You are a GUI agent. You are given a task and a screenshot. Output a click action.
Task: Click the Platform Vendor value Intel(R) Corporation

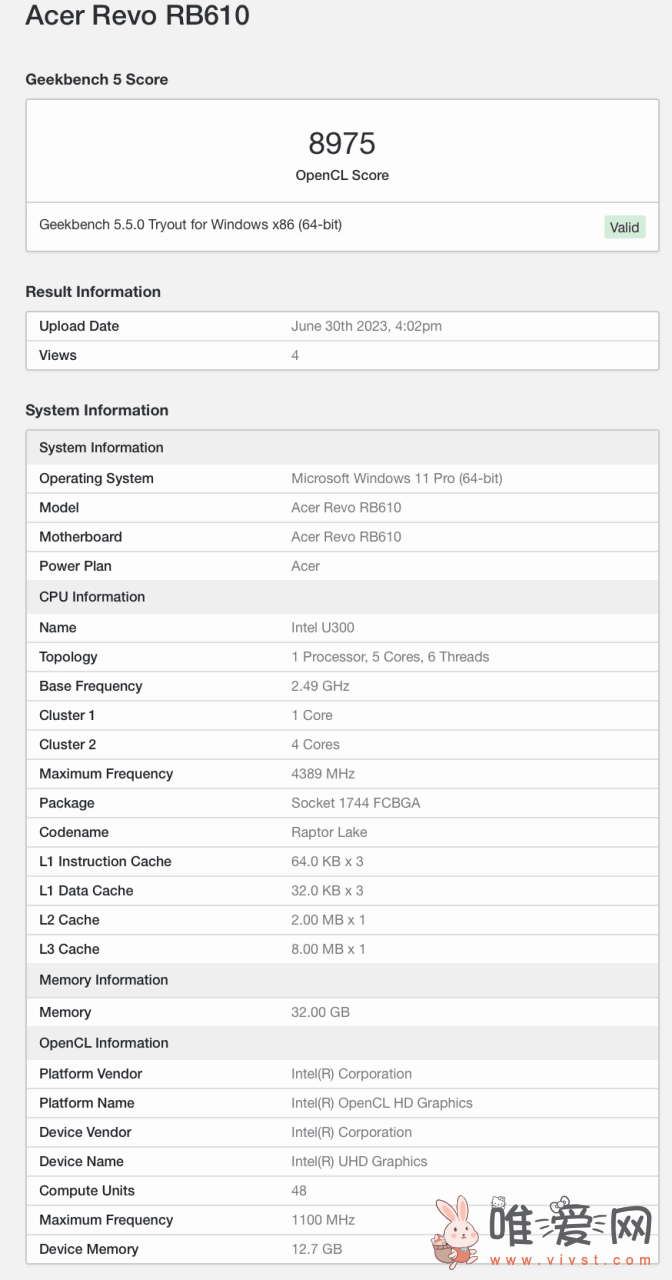pyautogui.click(x=351, y=1074)
